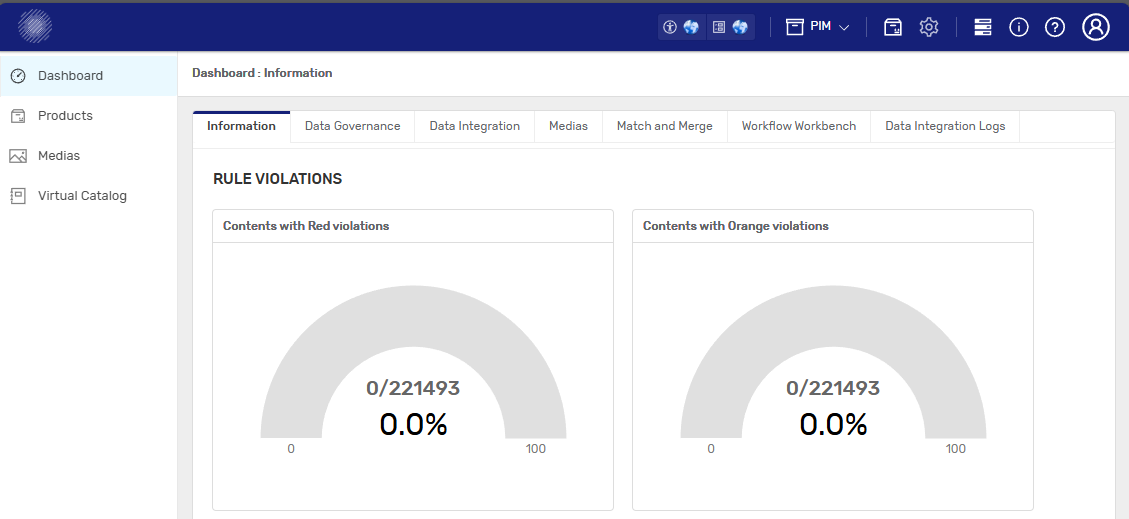Click the 'Contents with Red violations' title
Image resolution: width=1129 pixels, height=519 pixels.
pos(306,226)
